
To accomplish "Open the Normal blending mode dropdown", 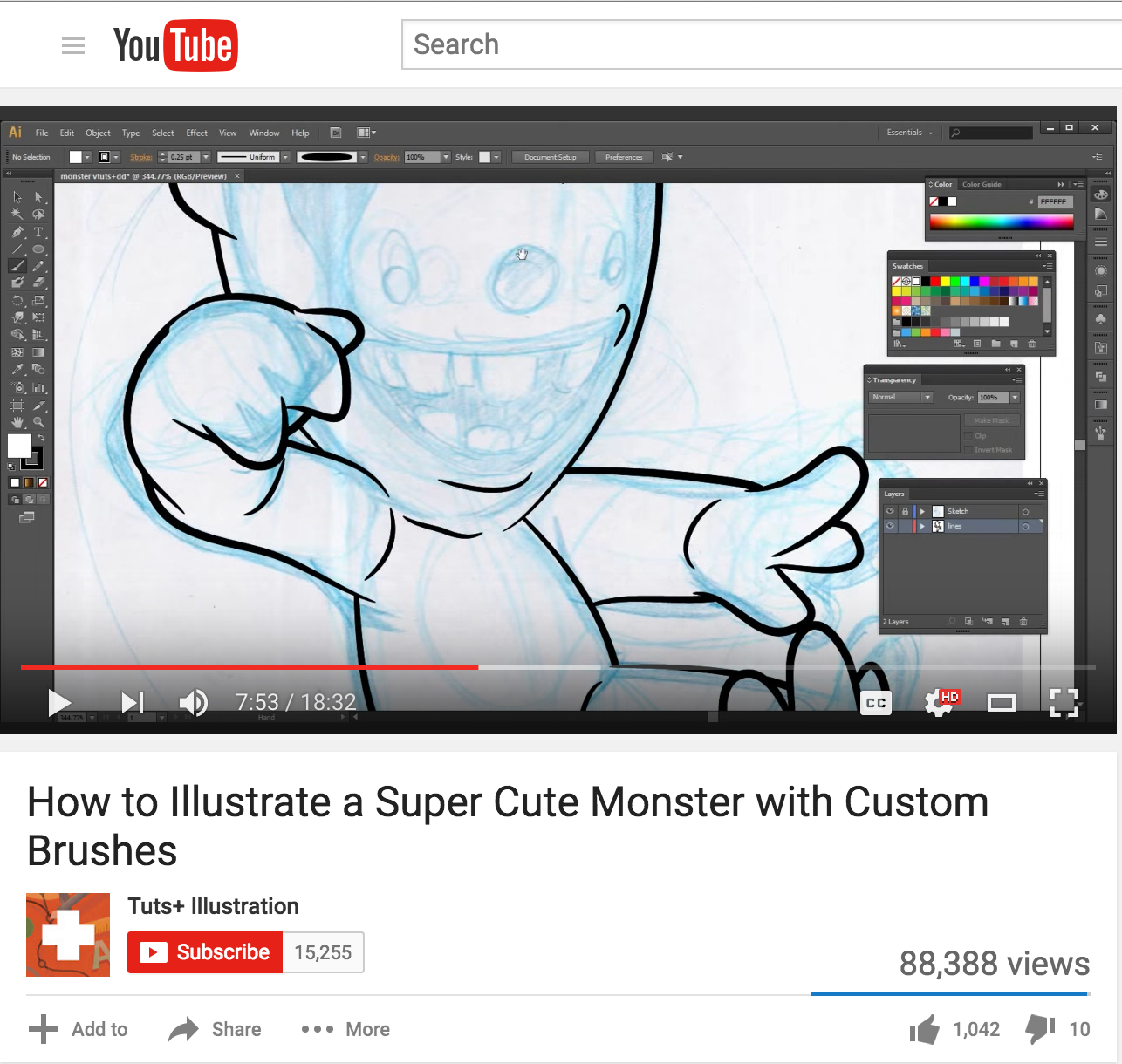I will click(902, 397).
